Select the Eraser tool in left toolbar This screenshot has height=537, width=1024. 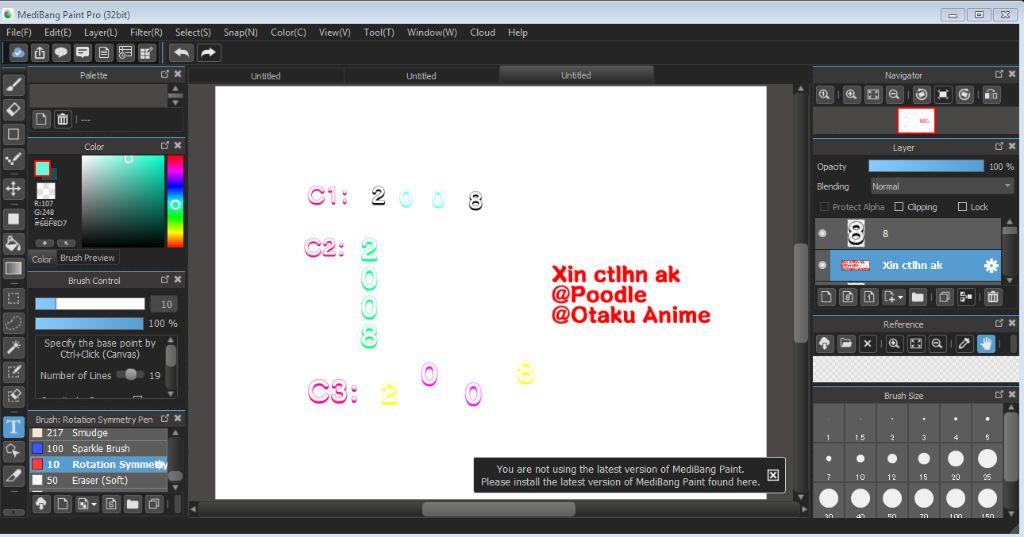pyautogui.click(x=13, y=109)
